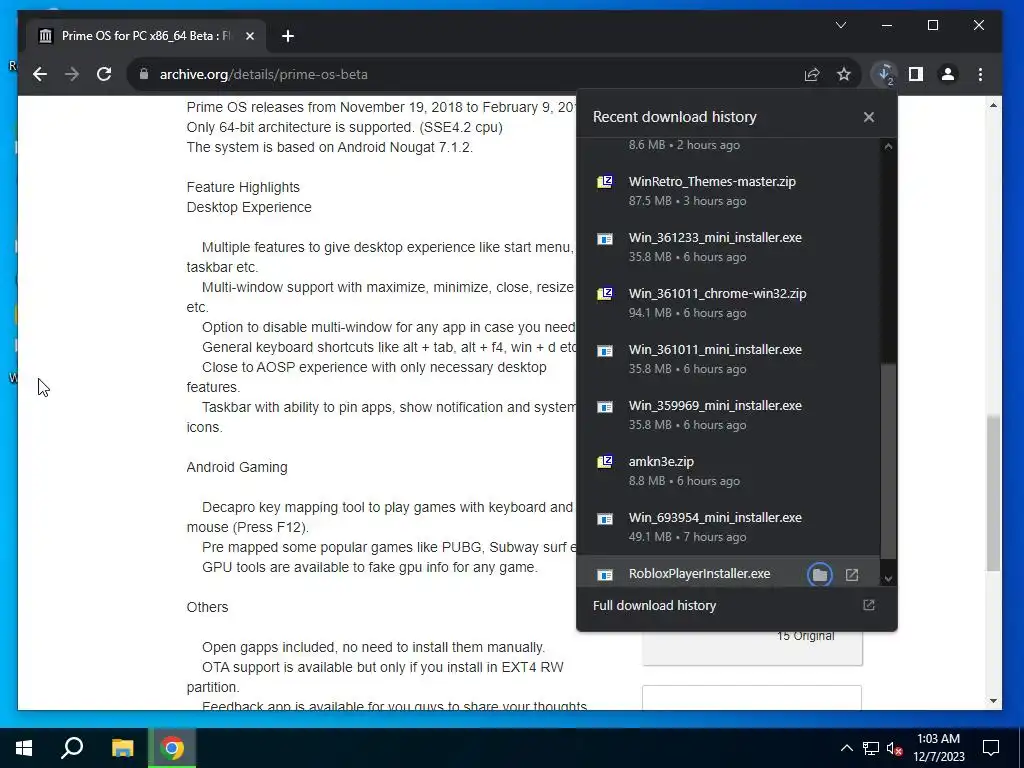Click page scrollbar down arrow
The height and width of the screenshot is (768, 1024).
pyautogui.click(x=993, y=701)
